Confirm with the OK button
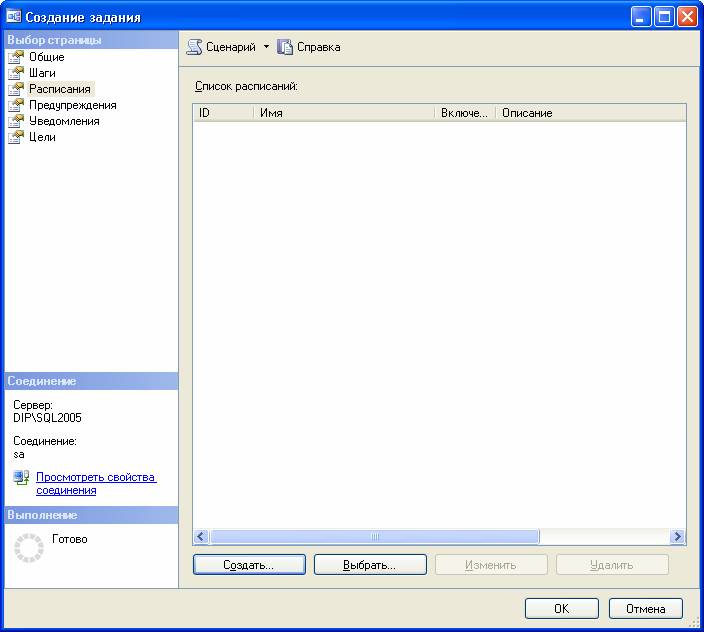This screenshot has width=704, height=632. (561, 608)
